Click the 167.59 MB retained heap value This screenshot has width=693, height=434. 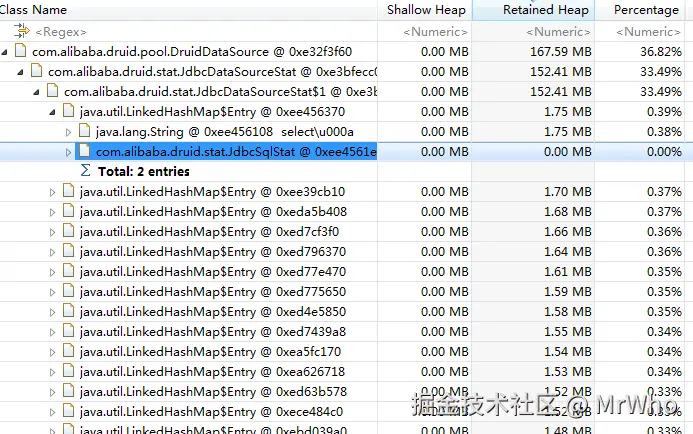(560, 52)
